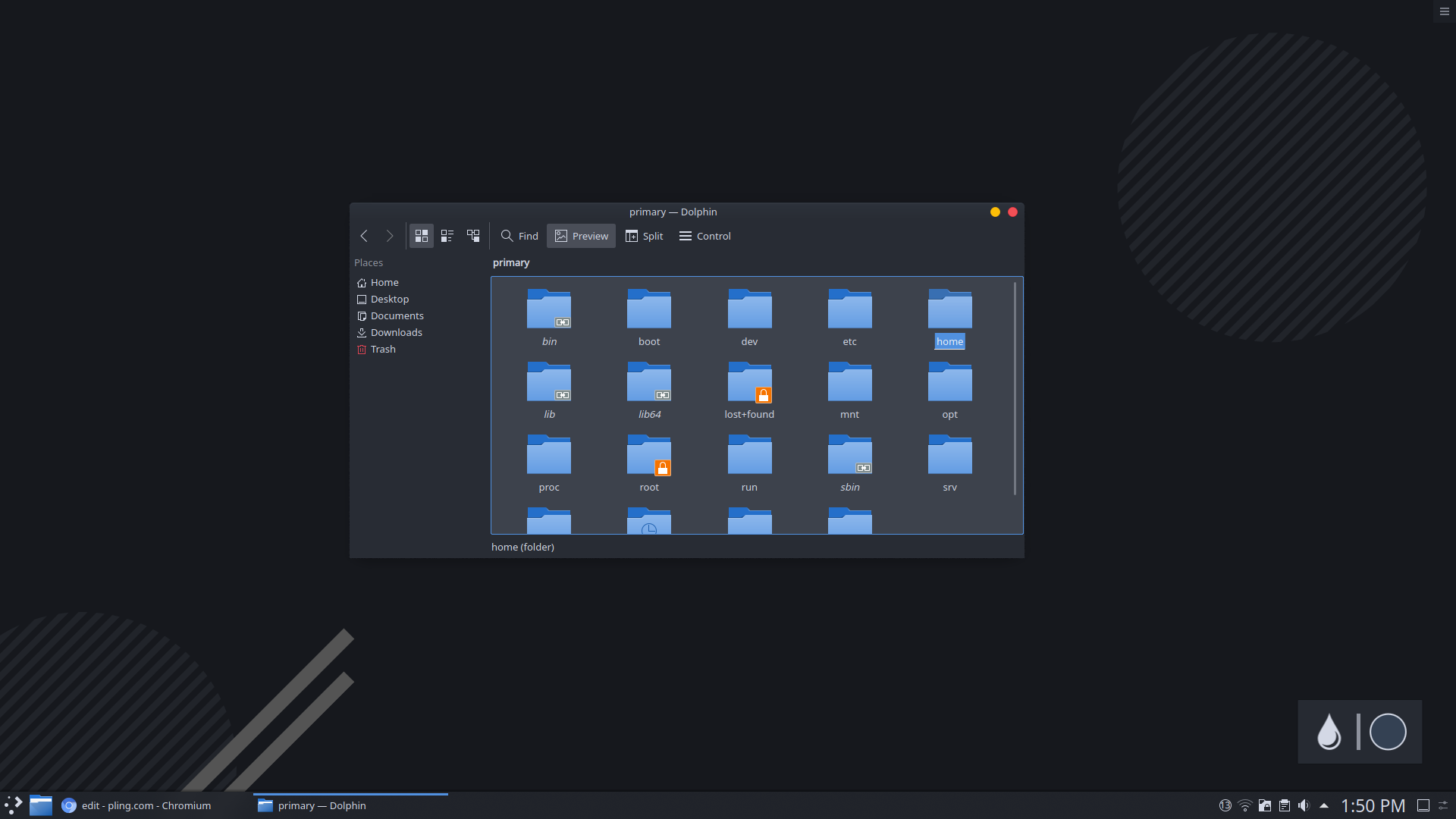Screen dimensions: 1456x819
Task: Select the home folder icon
Action: (x=949, y=309)
